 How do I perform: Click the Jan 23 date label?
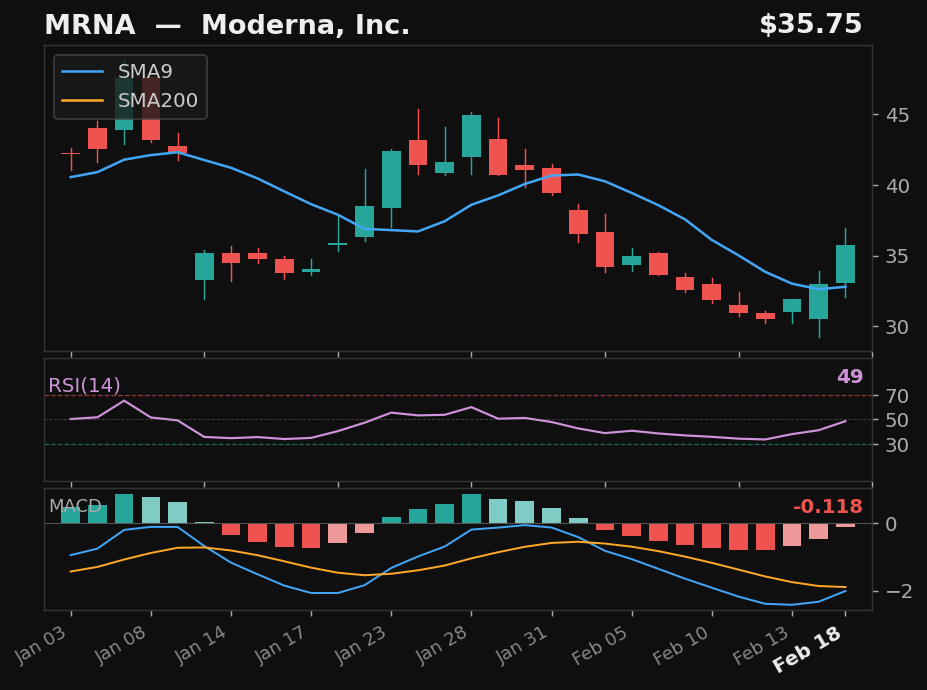coord(361,645)
